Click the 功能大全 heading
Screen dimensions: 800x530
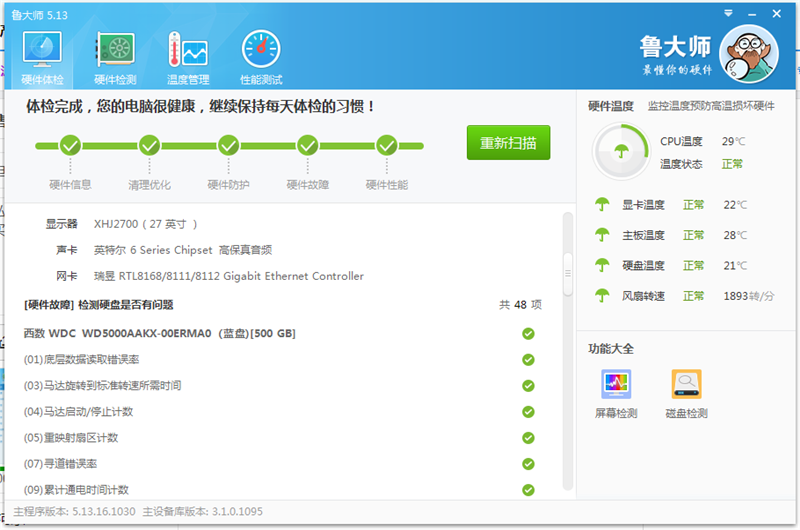click(611, 349)
